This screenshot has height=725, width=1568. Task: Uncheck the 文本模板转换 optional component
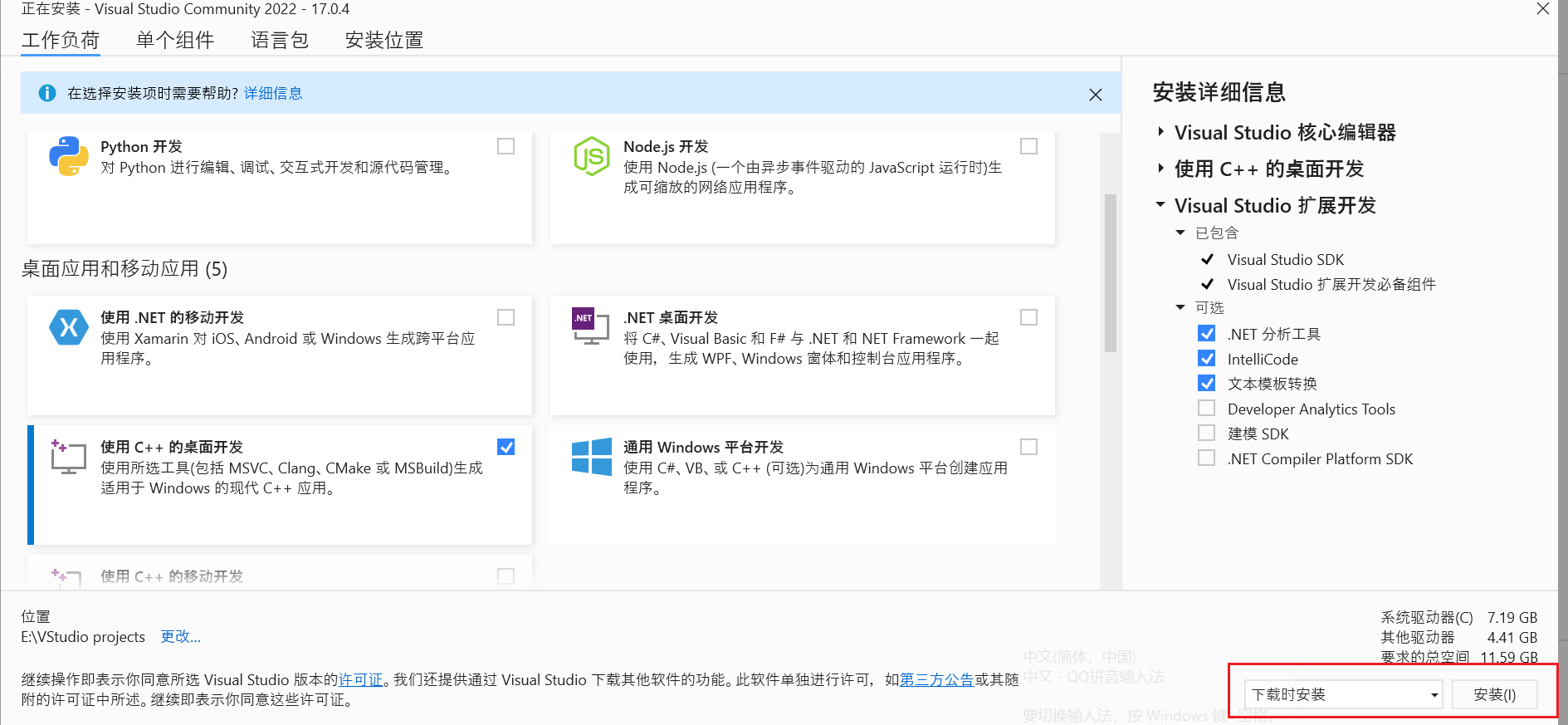[1207, 384]
